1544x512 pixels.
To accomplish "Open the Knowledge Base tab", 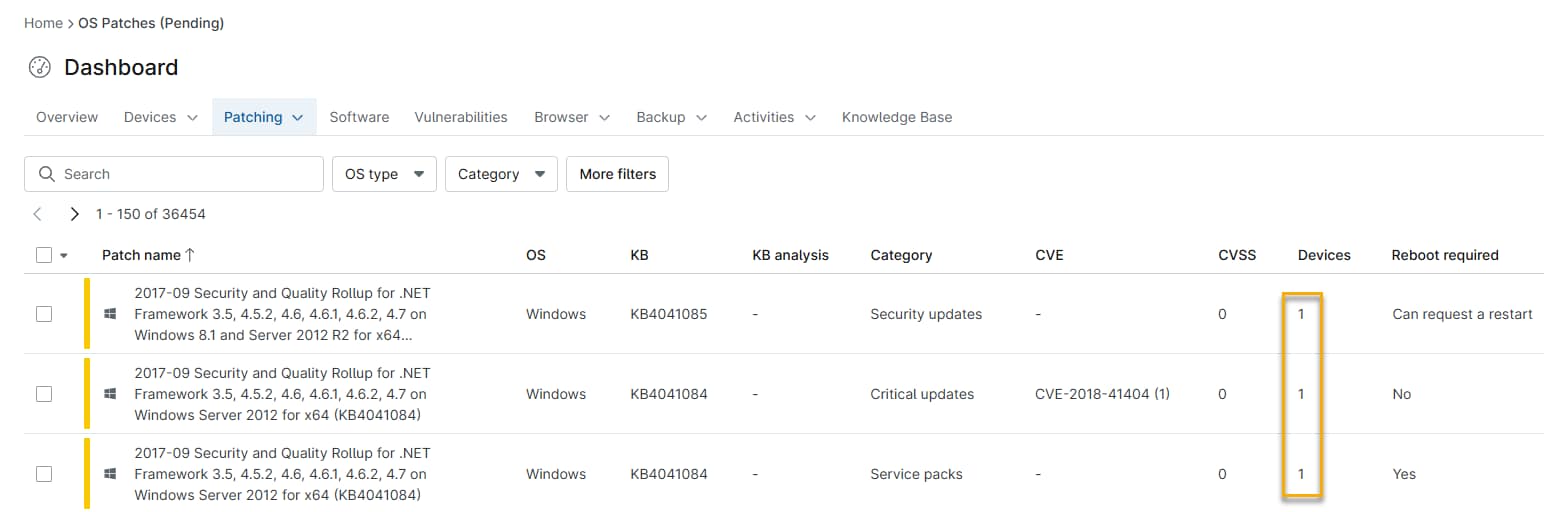I will click(x=896, y=117).
